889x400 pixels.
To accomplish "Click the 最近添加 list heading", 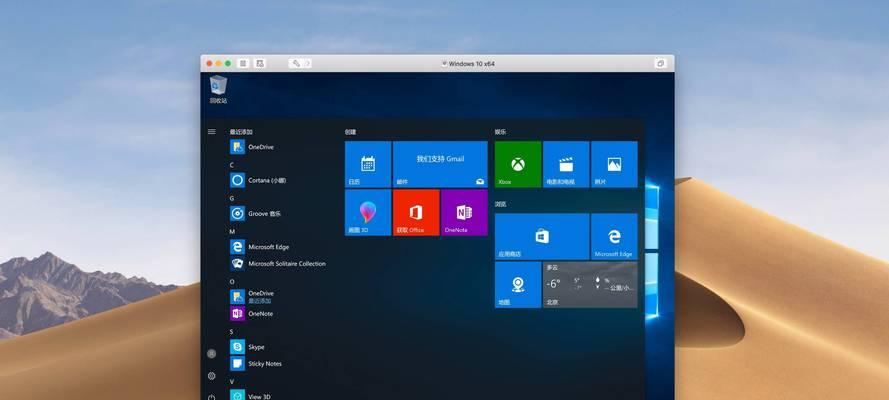I will point(241,131).
